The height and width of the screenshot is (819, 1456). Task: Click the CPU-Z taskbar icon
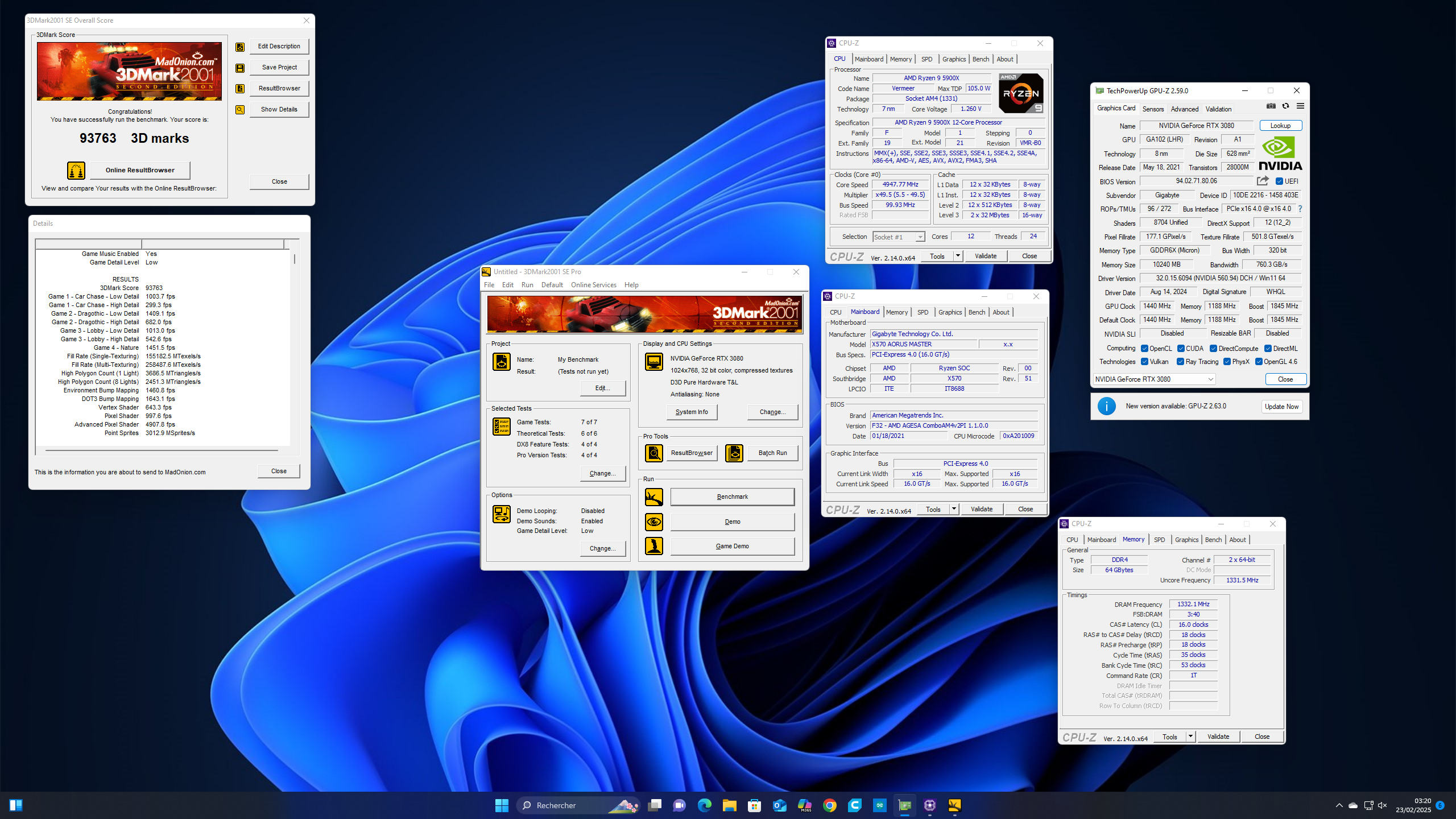point(930,805)
